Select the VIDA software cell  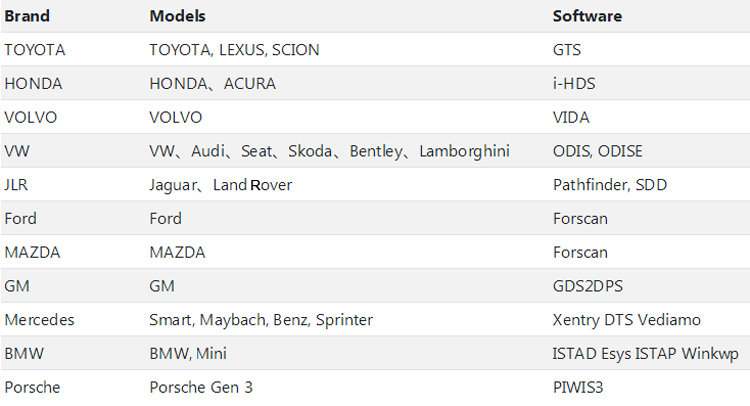(571, 117)
